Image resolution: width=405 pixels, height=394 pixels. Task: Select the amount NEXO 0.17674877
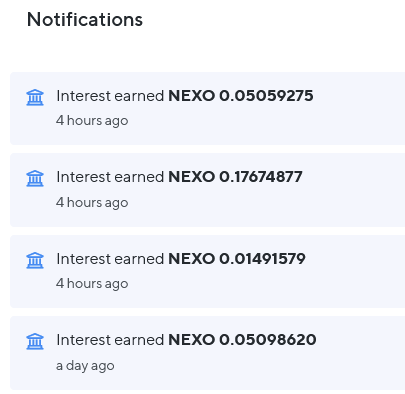(235, 177)
